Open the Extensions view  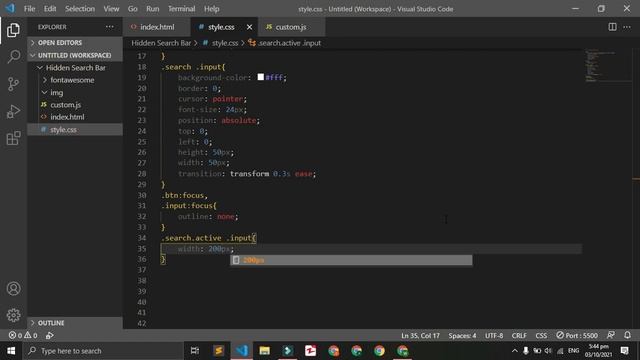tap(13, 138)
